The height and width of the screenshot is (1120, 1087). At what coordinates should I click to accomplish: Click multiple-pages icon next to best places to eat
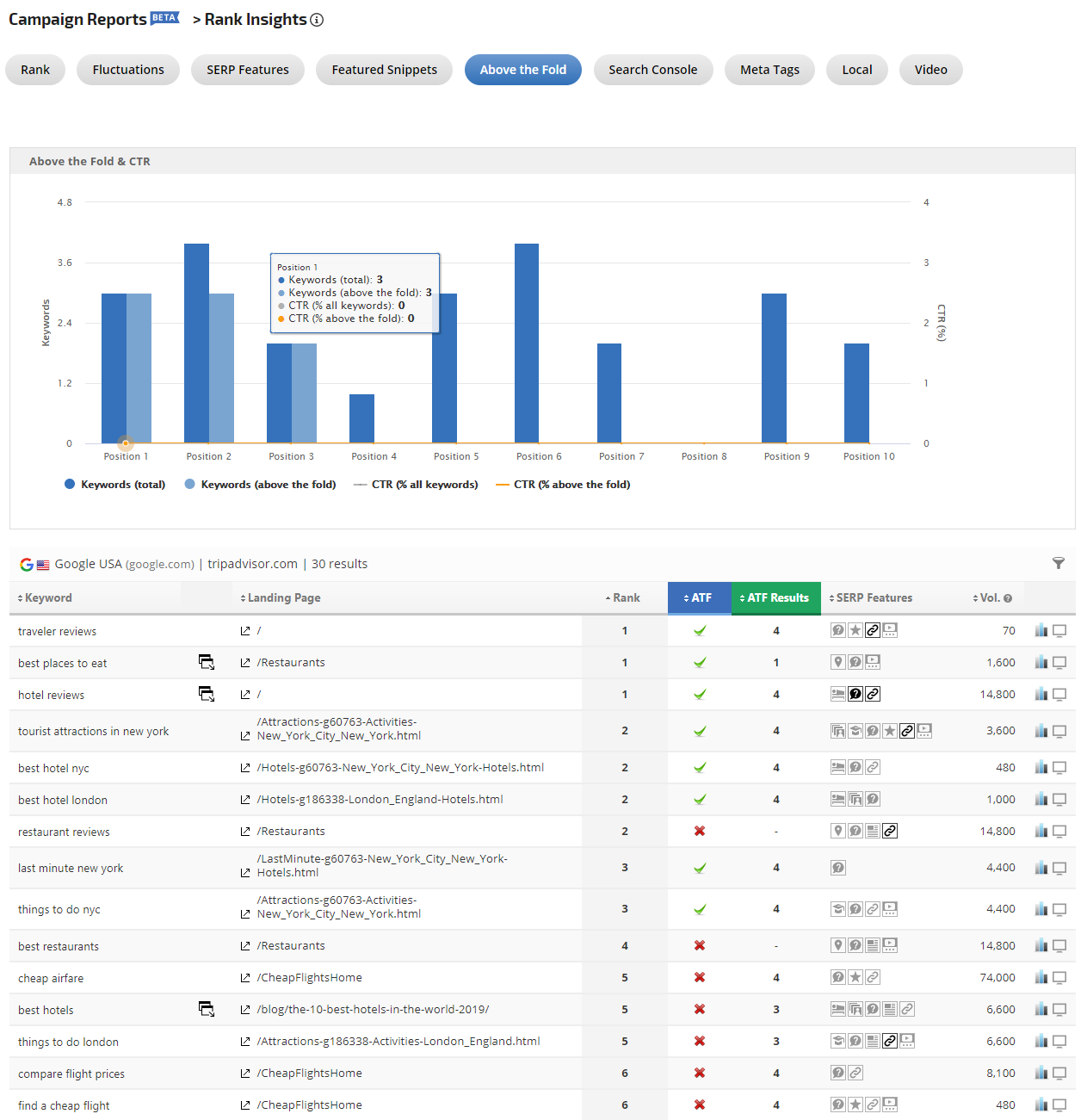(207, 662)
